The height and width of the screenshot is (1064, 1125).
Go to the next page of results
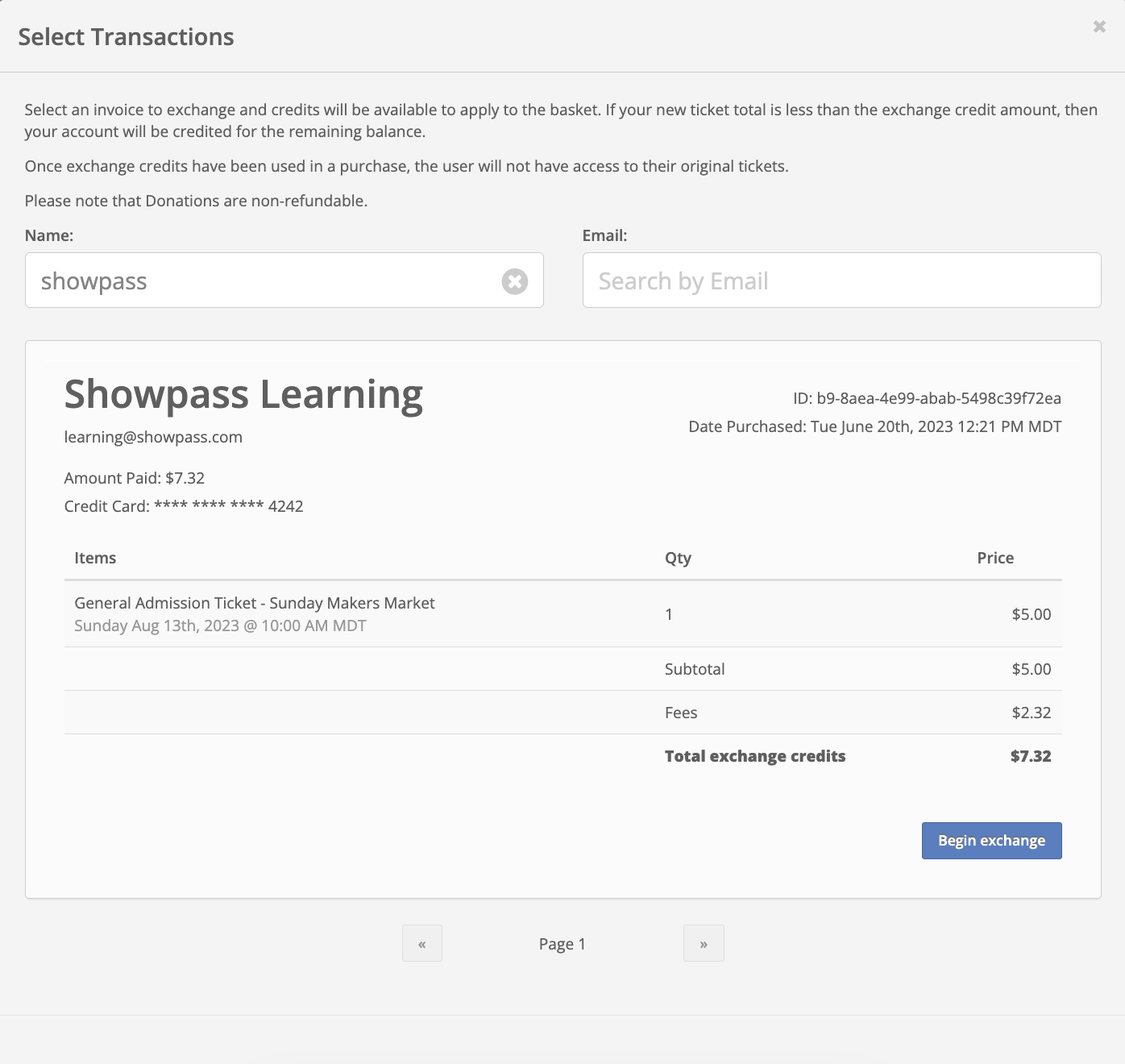[x=704, y=943]
